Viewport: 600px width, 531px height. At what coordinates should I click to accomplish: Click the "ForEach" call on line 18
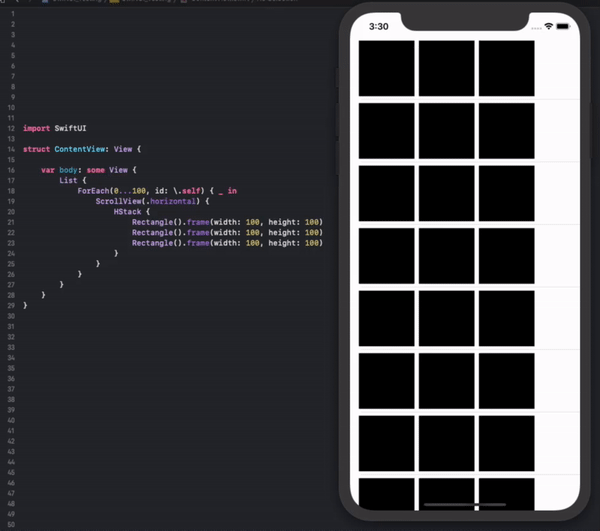93,191
